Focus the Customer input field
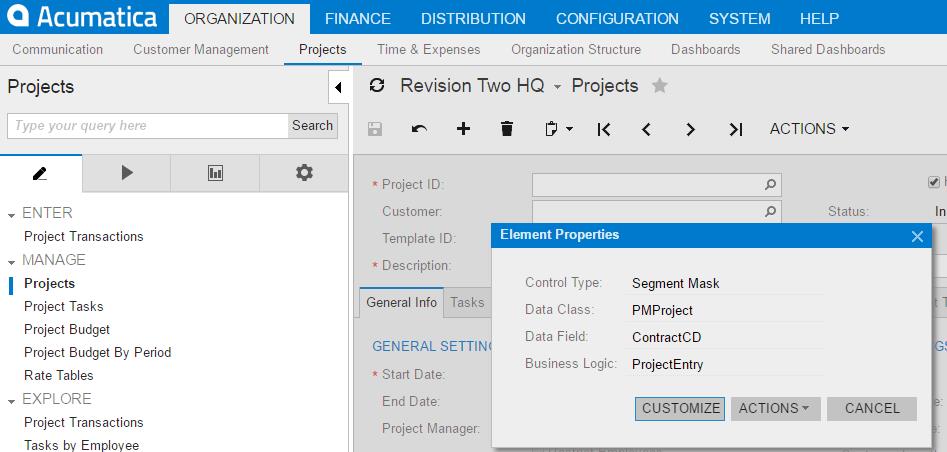This screenshot has width=947, height=452. click(x=656, y=211)
